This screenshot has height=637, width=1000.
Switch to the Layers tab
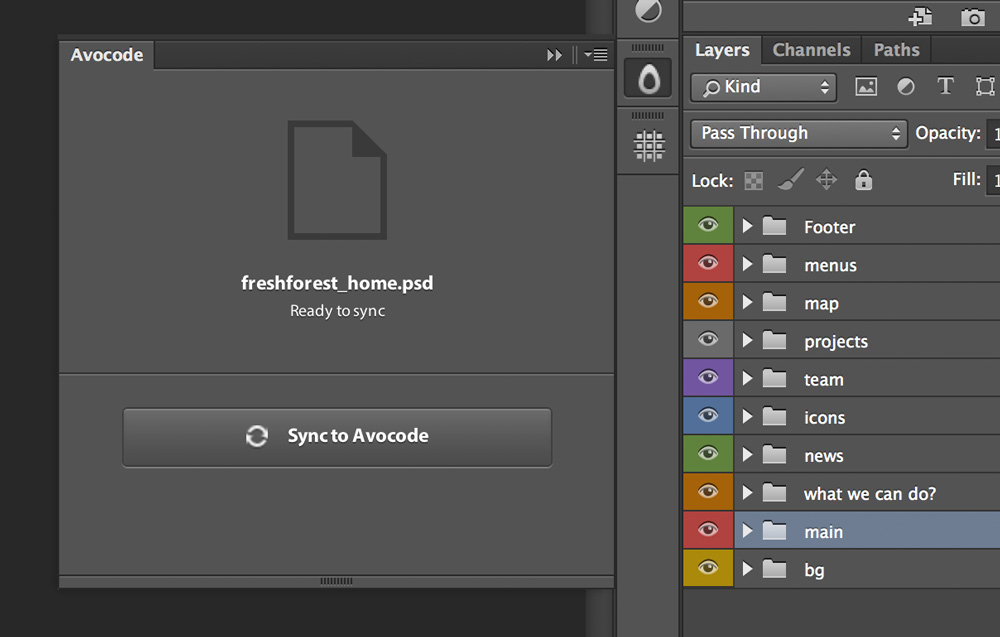(722, 50)
